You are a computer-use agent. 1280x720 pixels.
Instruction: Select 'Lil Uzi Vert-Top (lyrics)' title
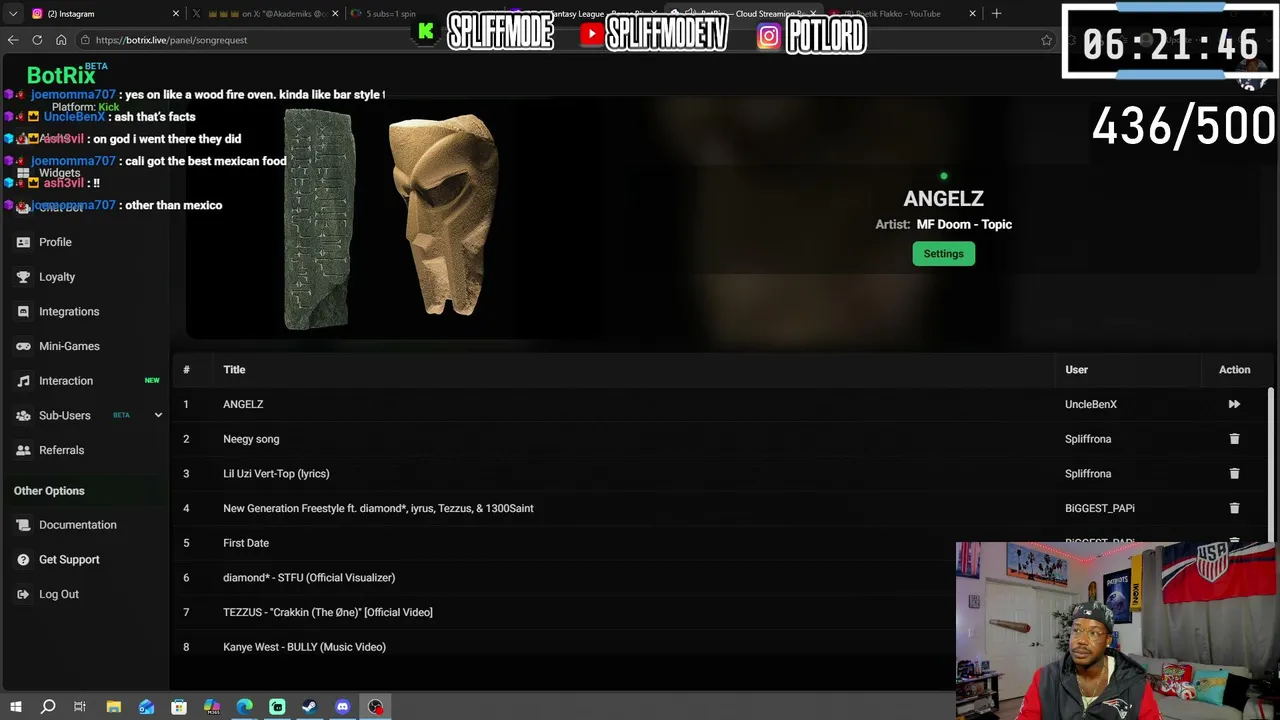pos(276,474)
